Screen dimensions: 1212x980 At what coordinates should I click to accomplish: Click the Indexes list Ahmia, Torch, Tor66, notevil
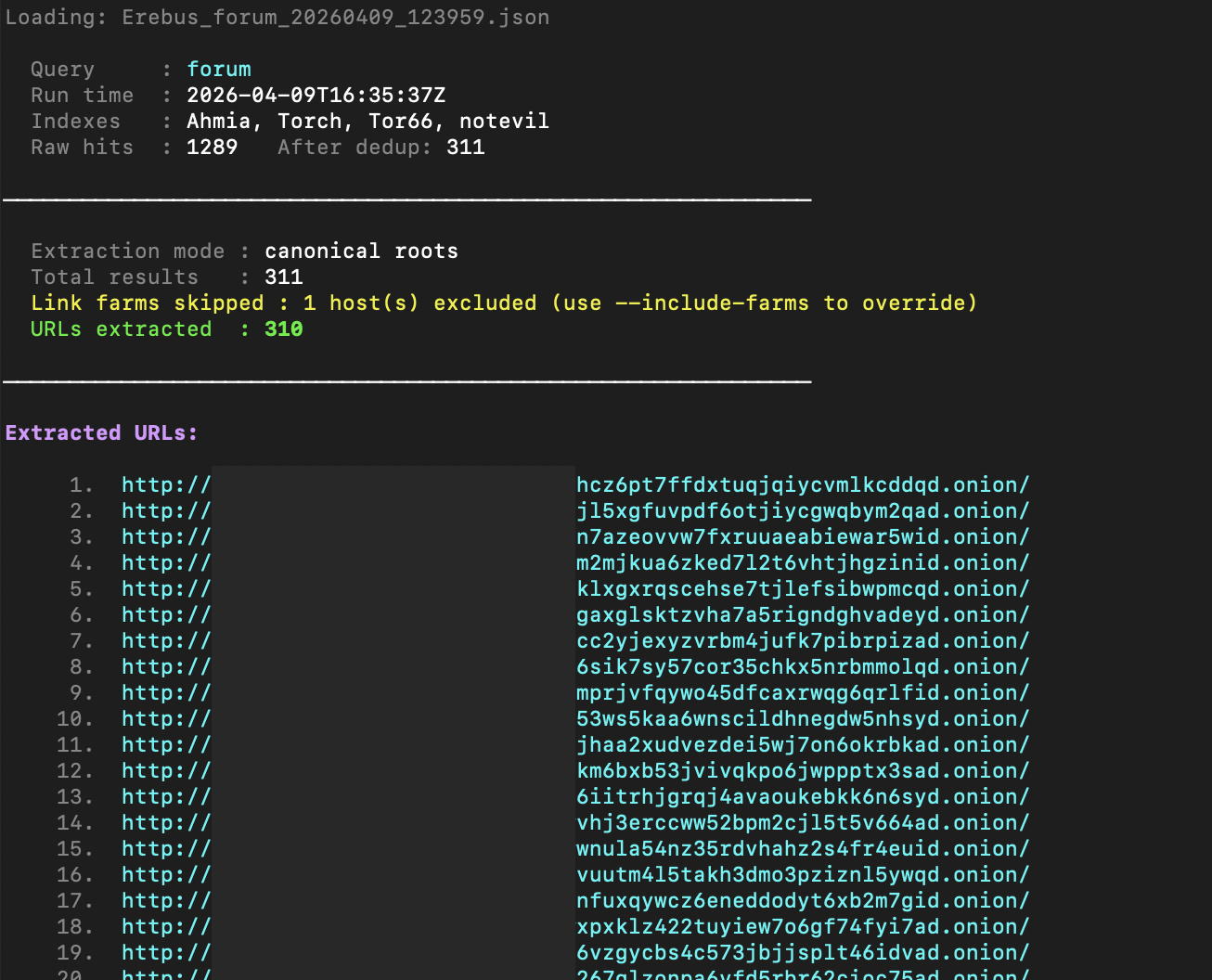367,122
